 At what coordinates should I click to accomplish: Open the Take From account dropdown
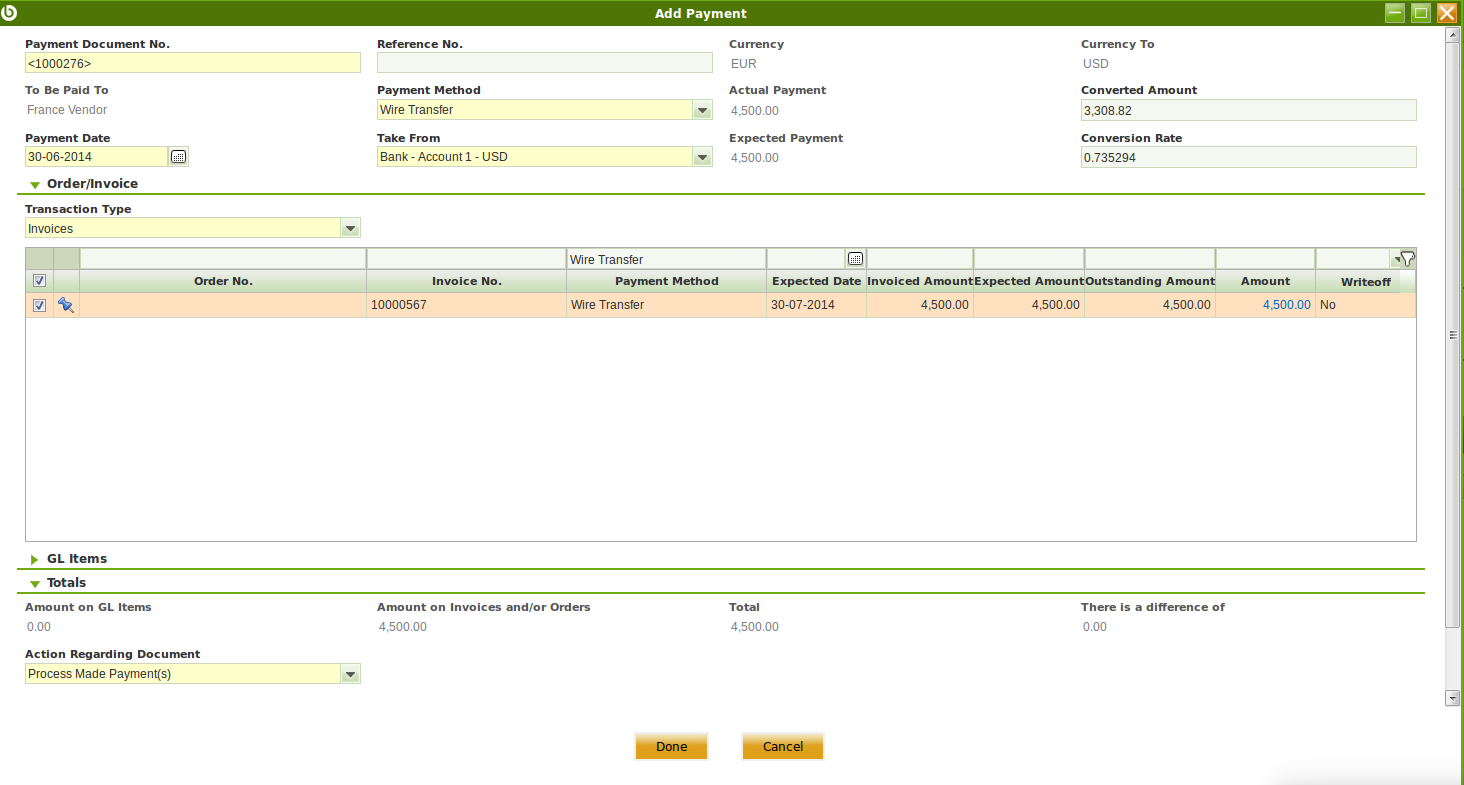pos(702,157)
